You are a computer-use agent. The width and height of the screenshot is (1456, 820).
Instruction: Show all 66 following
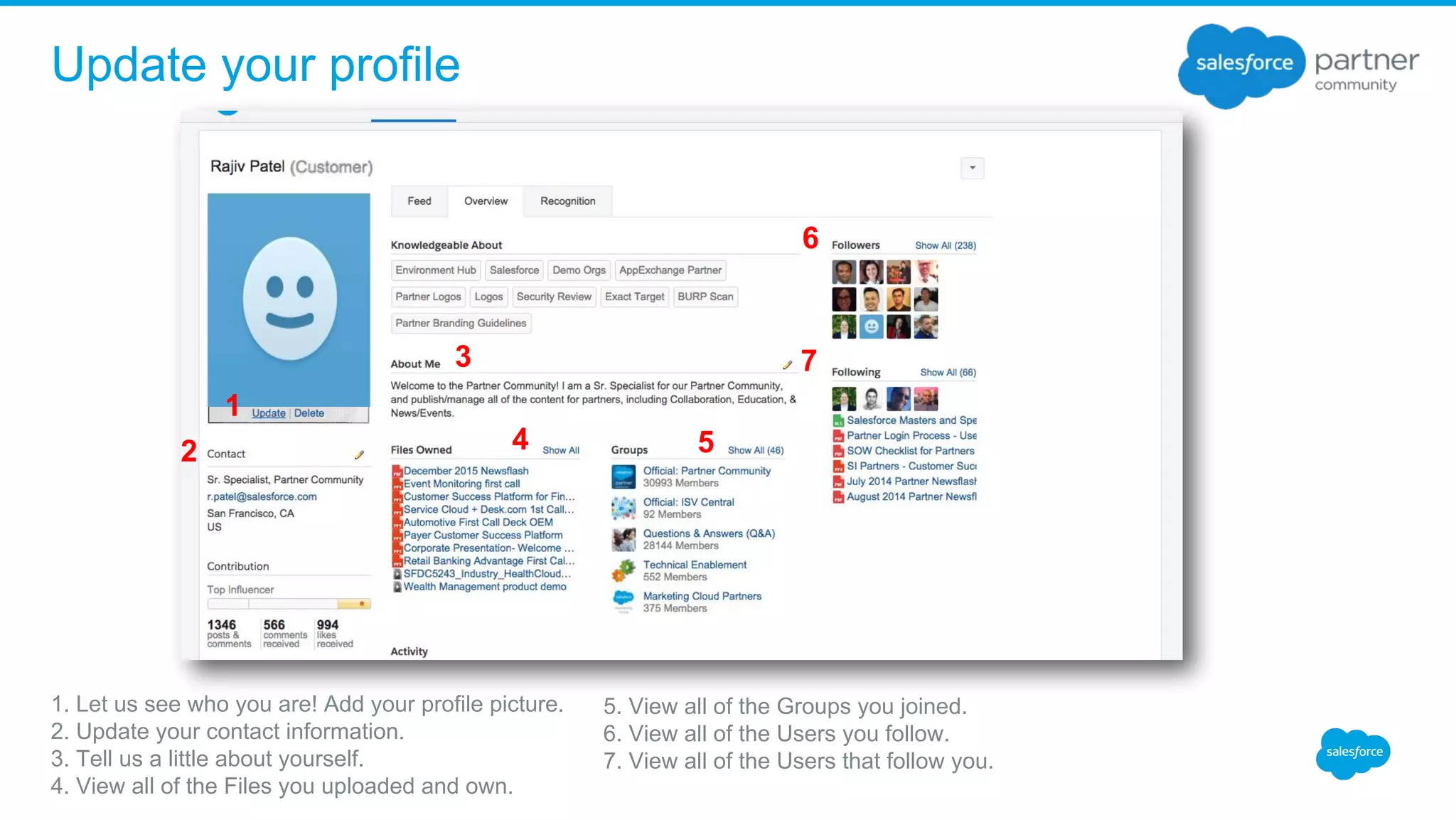[x=948, y=373]
